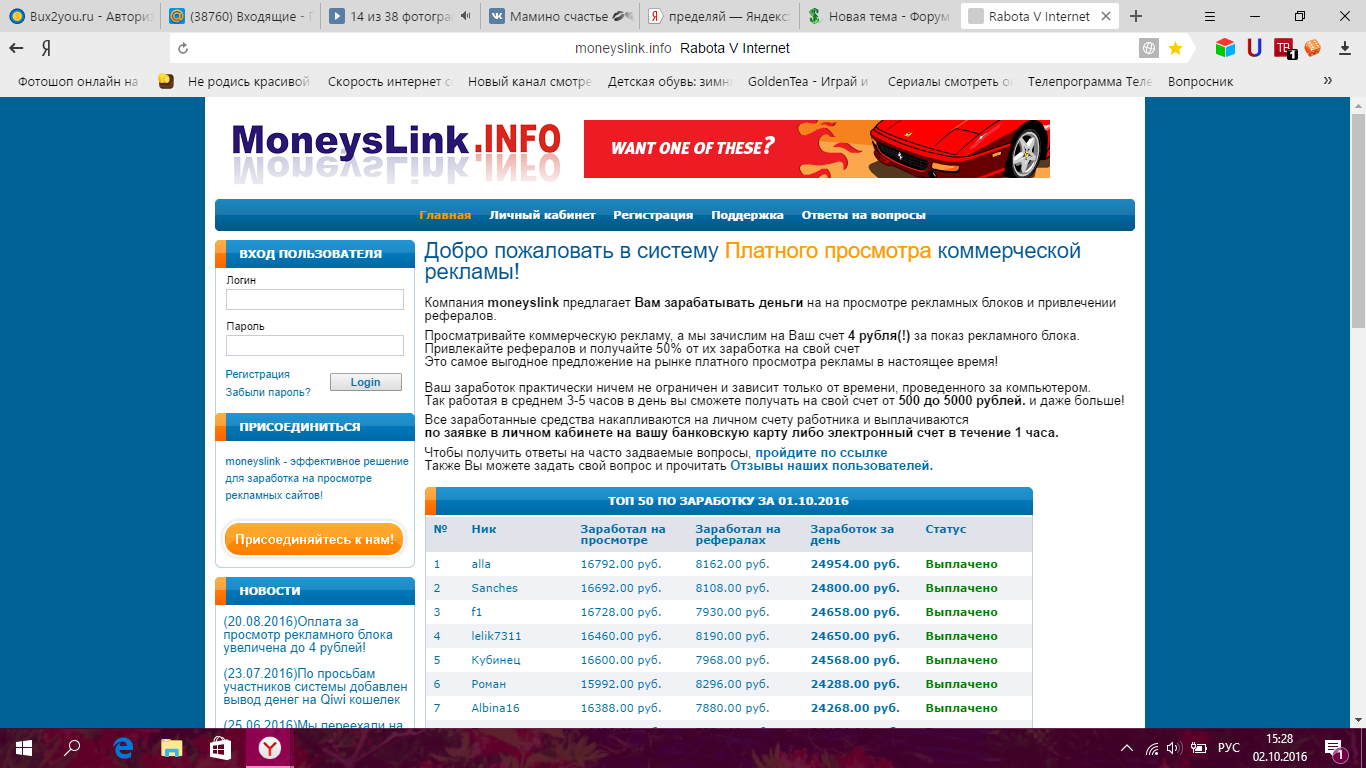Select the nickname Albina16 in the table

tap(496, 708)
